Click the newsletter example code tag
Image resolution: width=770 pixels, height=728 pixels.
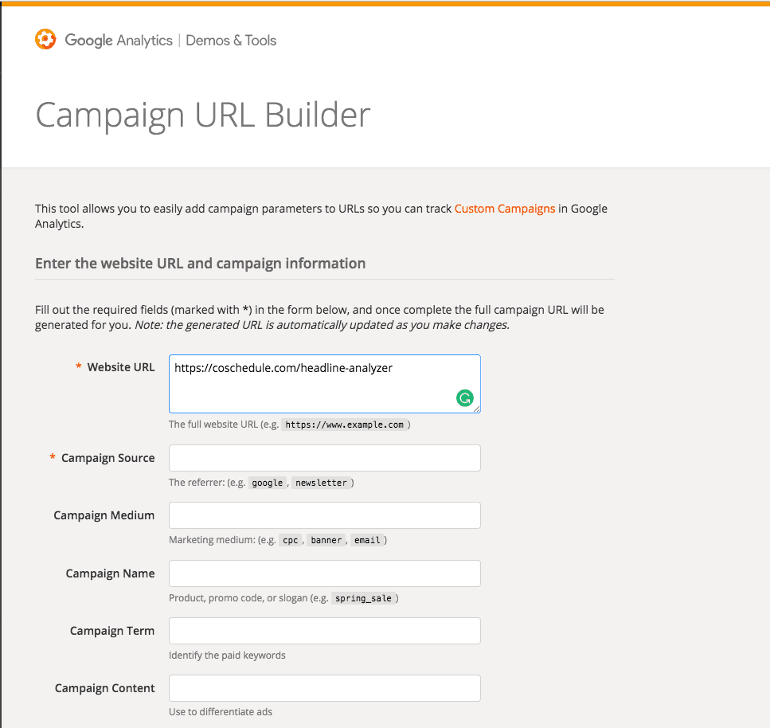(x=321, y=483)
